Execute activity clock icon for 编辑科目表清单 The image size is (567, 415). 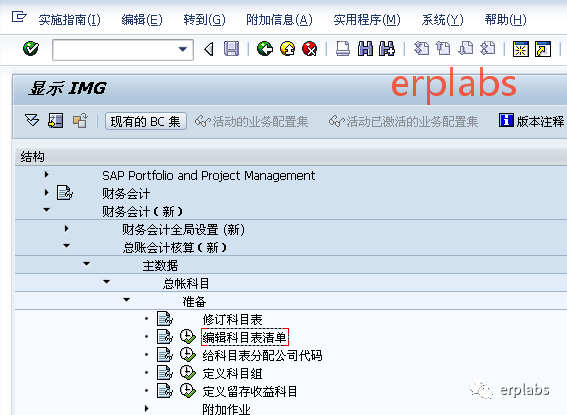coord(188,337)
